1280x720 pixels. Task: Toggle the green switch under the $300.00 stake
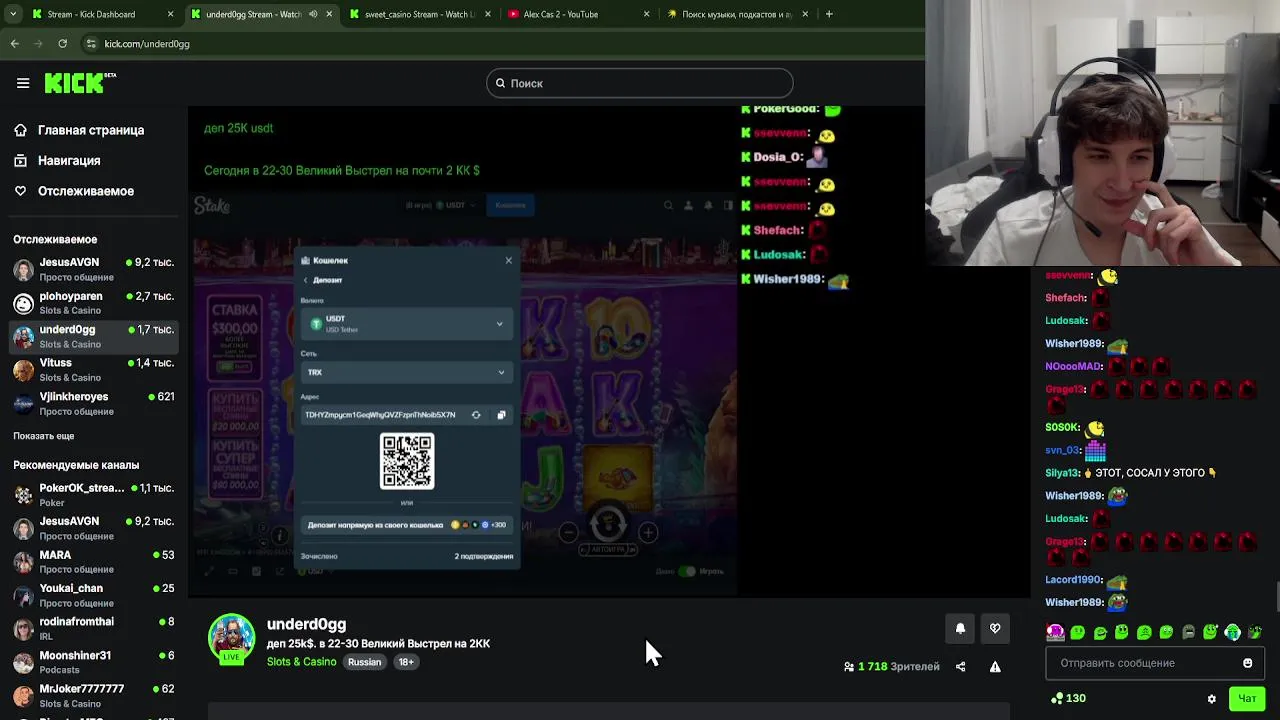(233, 366)
